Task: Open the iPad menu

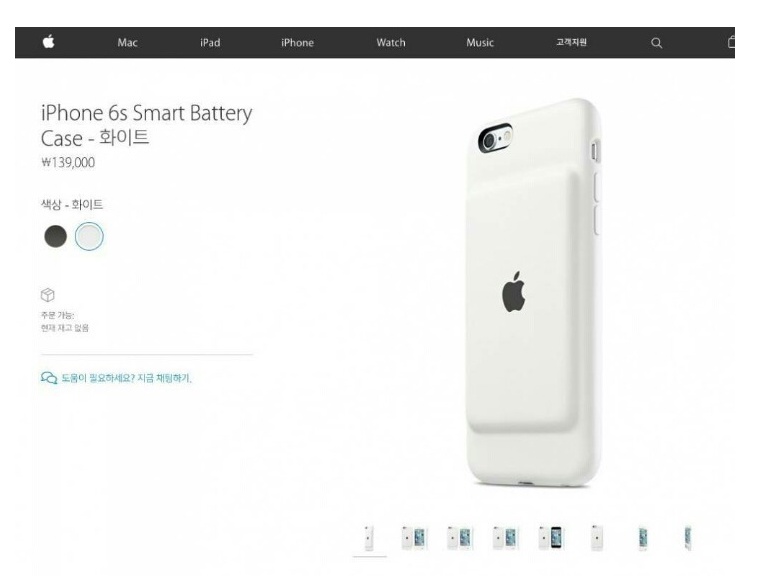Action: click(x=210, y=43)
